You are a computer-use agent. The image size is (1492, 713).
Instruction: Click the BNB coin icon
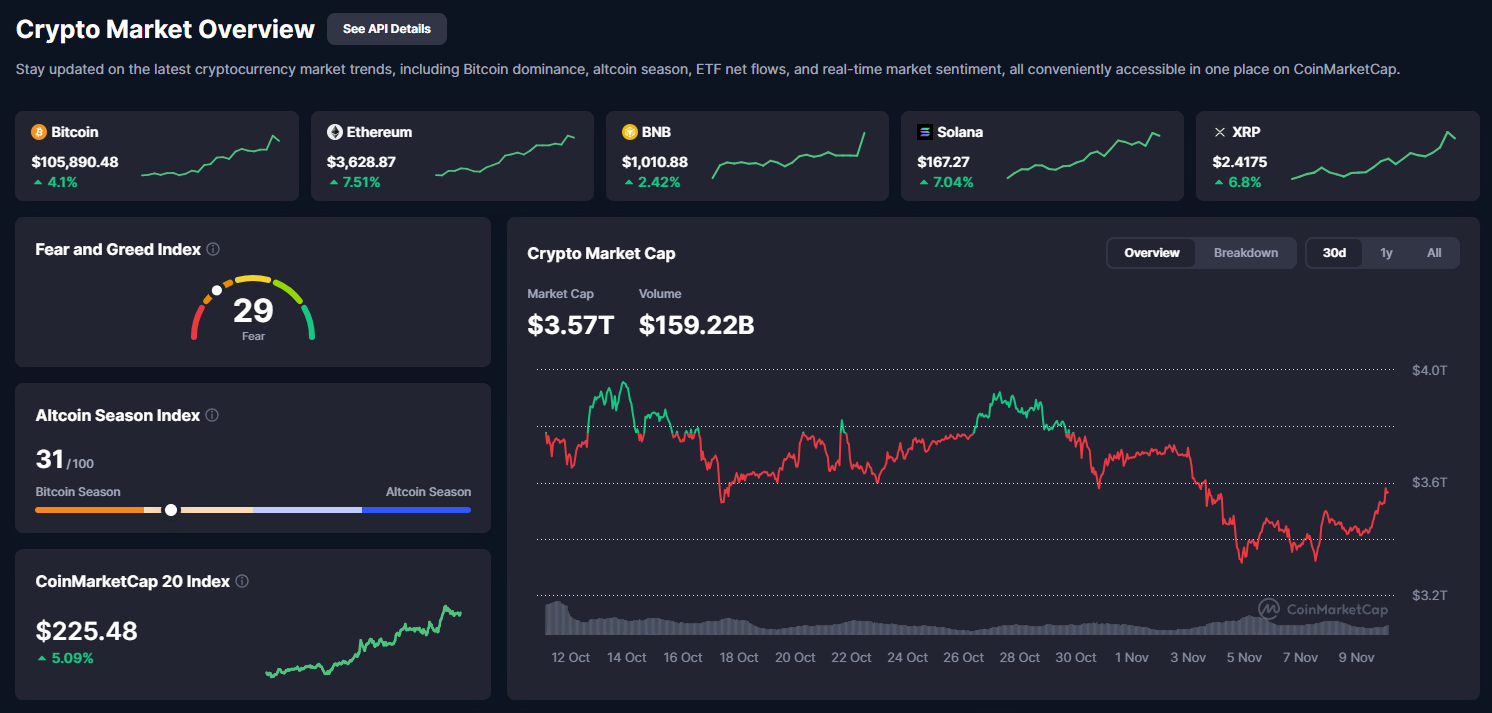pos(630,132)
